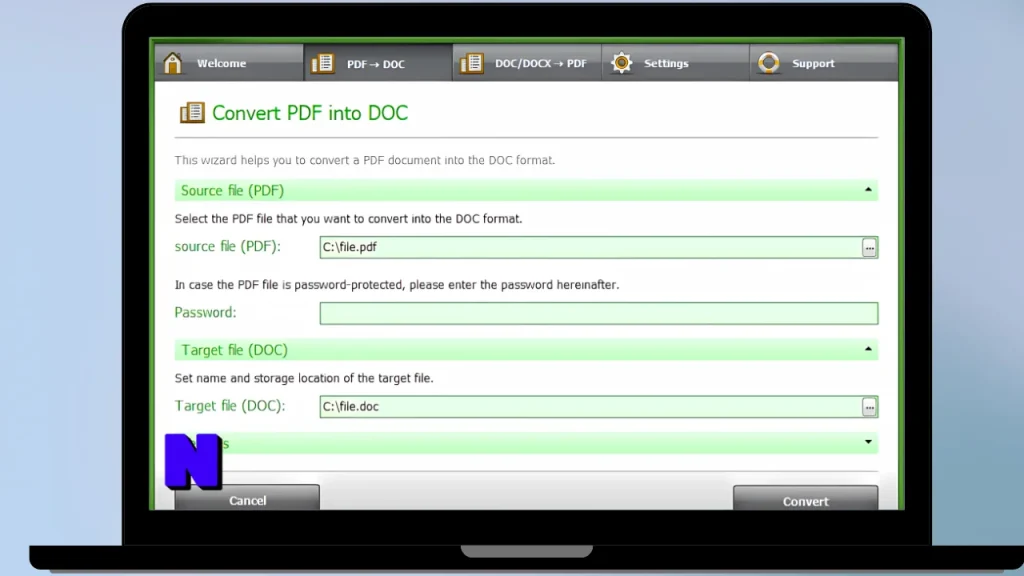Open the Settings tab
This screenshot has height=576, width=1024.
point(675,63)
